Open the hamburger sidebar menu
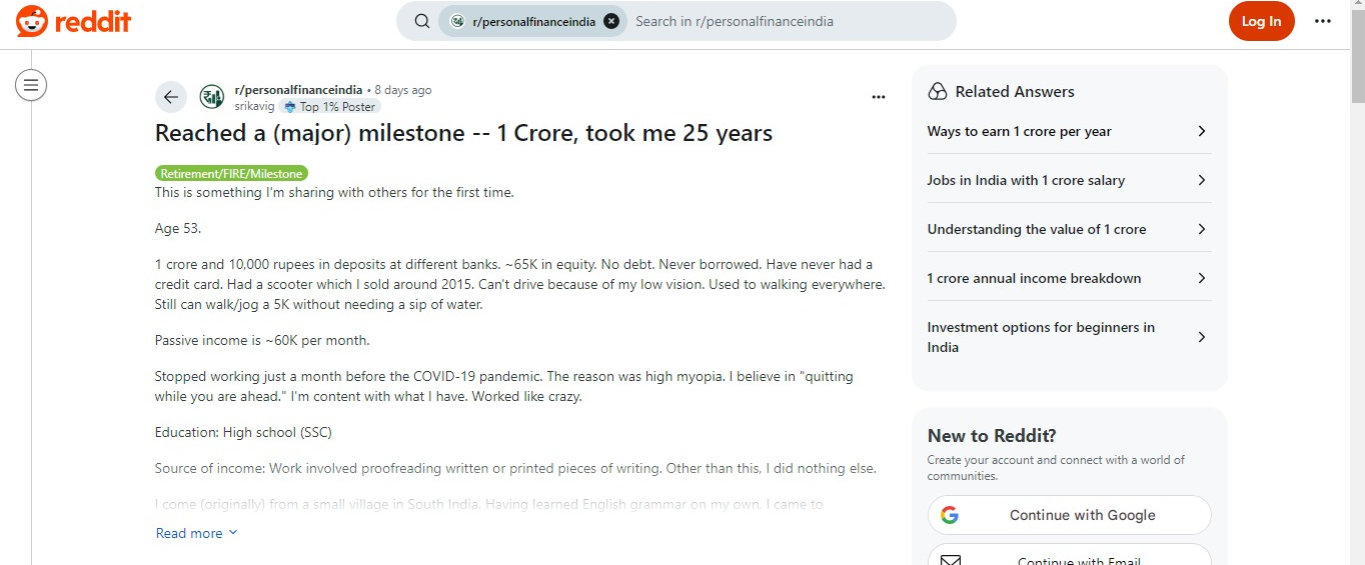Viewport: 1365px width, 565px height. point(31,85)
